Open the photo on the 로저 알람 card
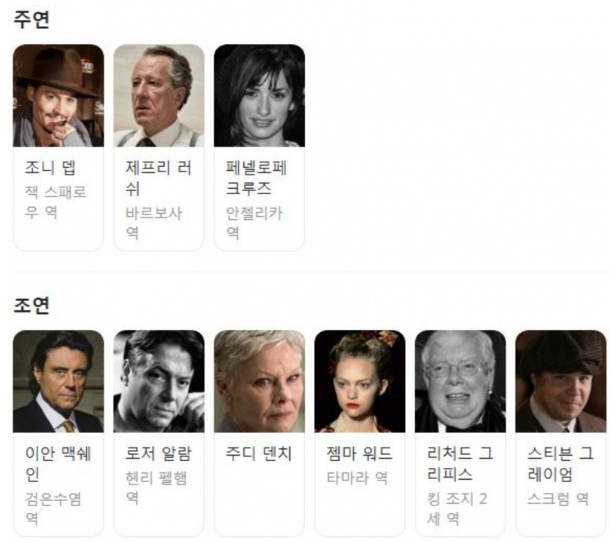 coord(159,381)
